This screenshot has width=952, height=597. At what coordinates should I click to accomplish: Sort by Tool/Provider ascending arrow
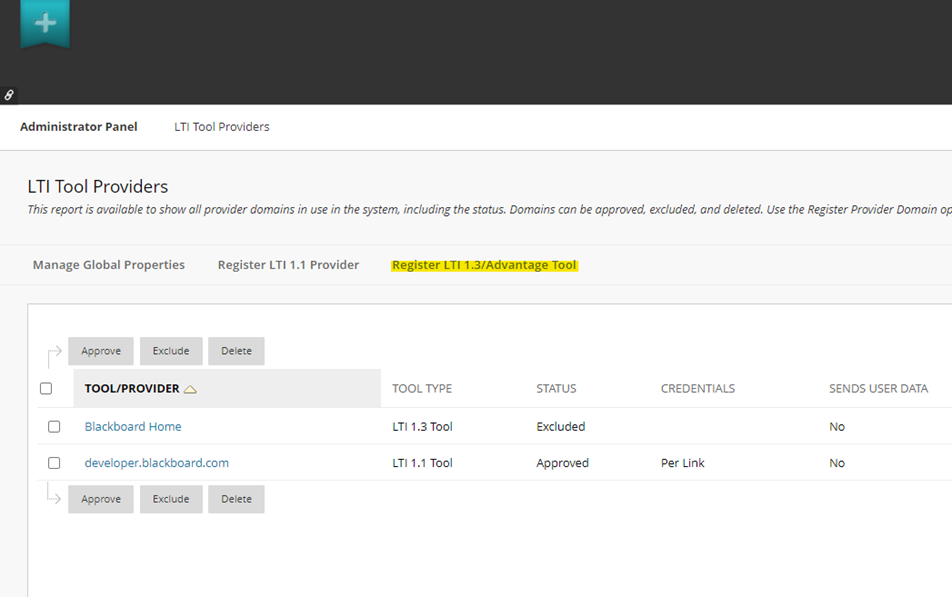tap(190, 389)
